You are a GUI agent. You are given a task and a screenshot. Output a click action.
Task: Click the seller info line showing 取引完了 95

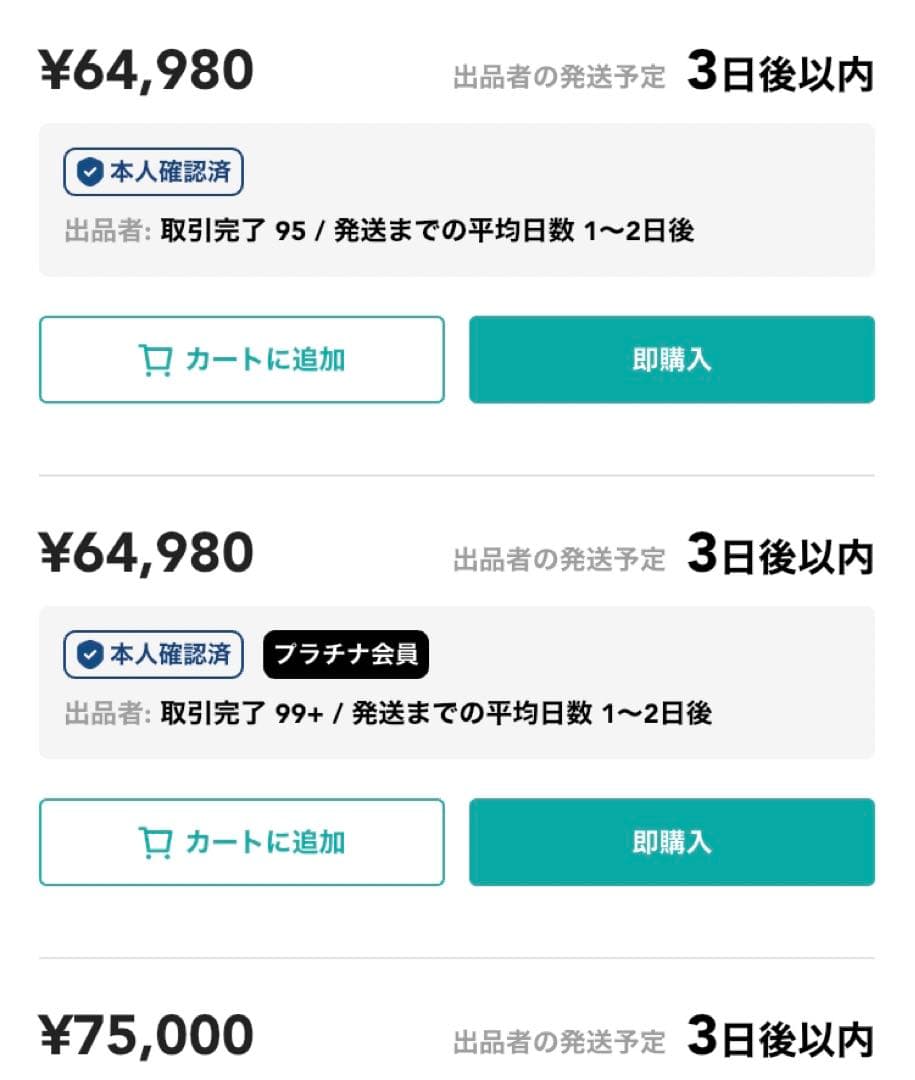(380, 232)
